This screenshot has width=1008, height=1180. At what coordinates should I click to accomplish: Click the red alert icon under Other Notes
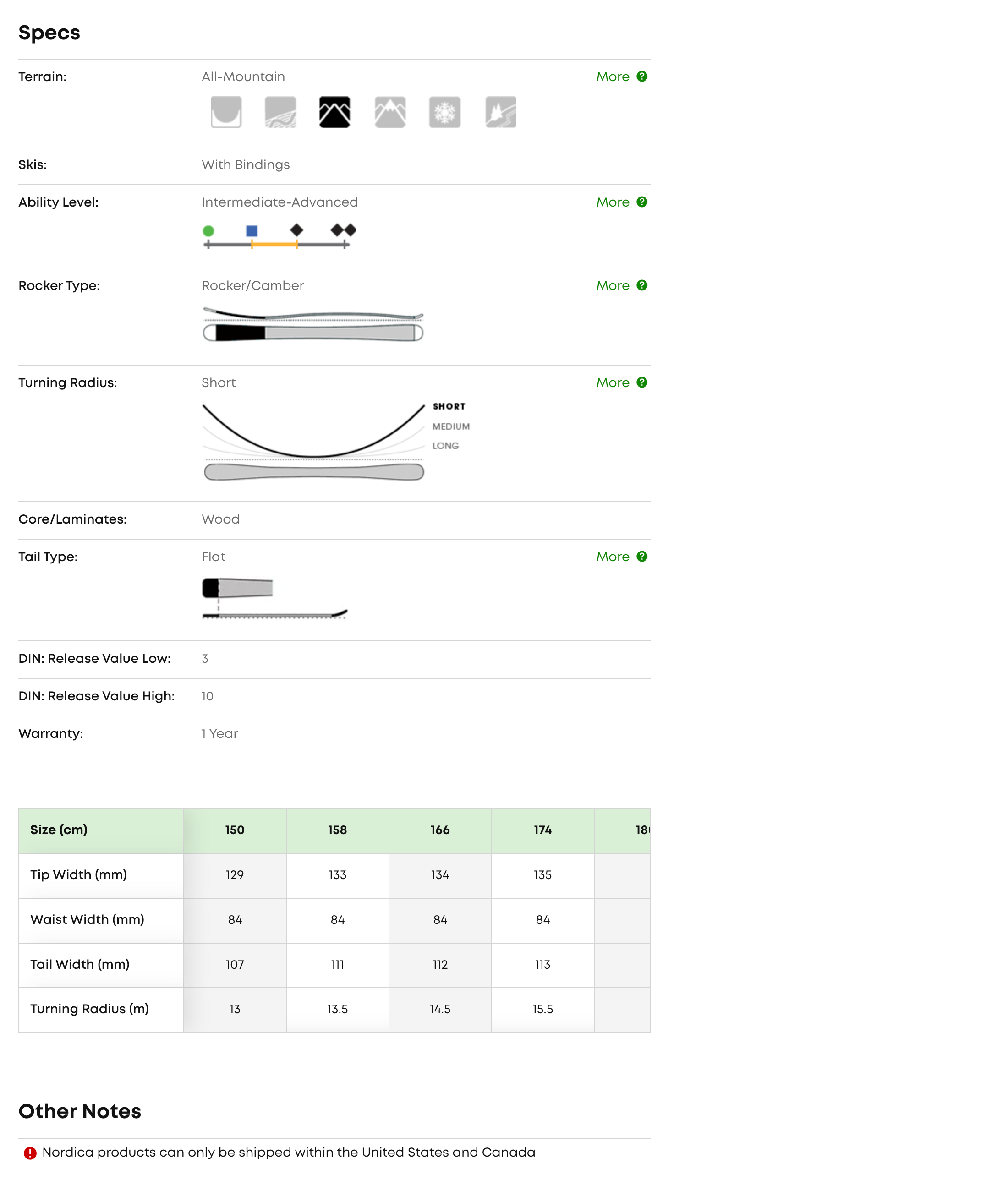(30, 1153)
